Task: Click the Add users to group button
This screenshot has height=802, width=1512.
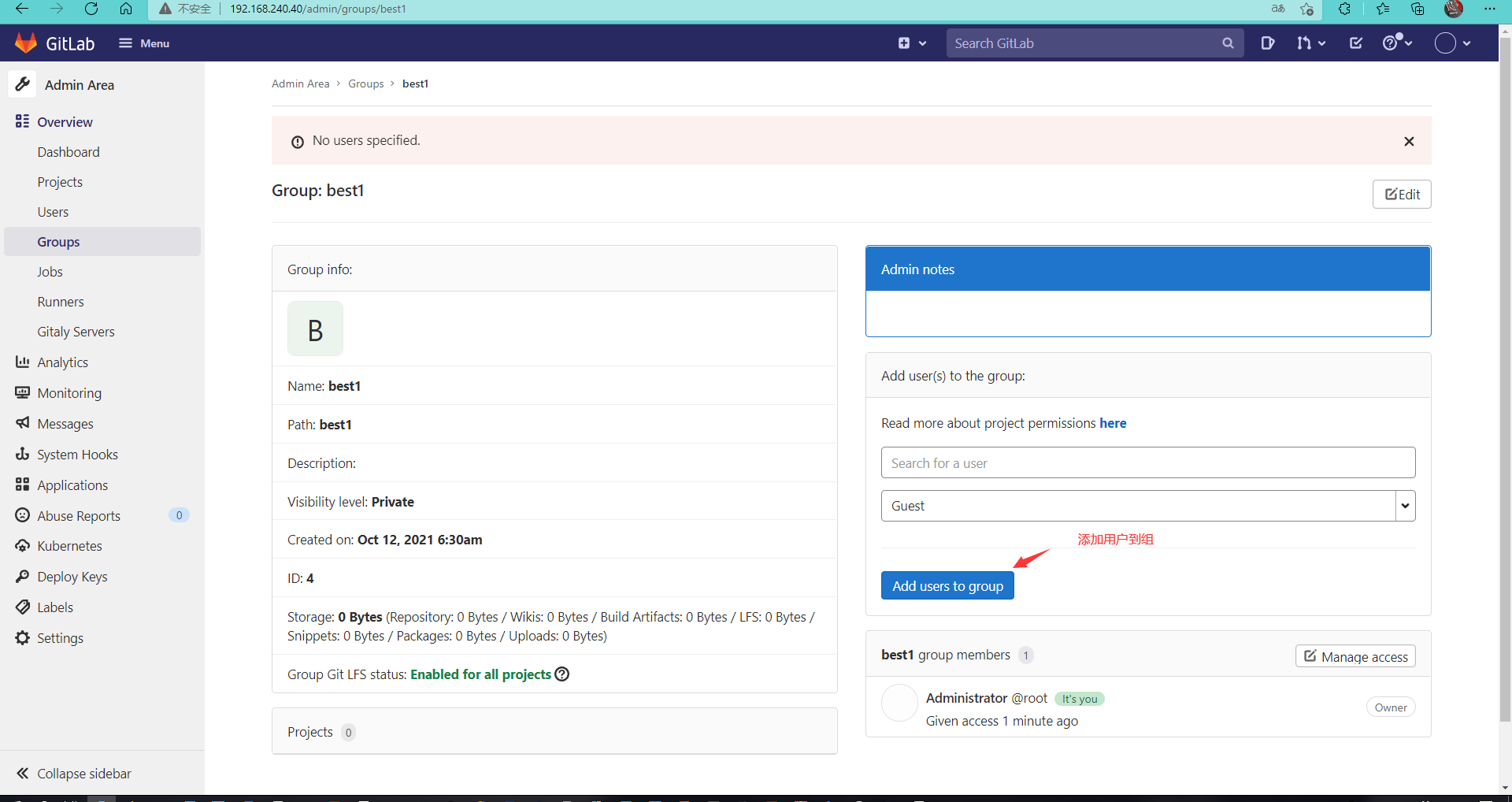Action: point(947,585)
